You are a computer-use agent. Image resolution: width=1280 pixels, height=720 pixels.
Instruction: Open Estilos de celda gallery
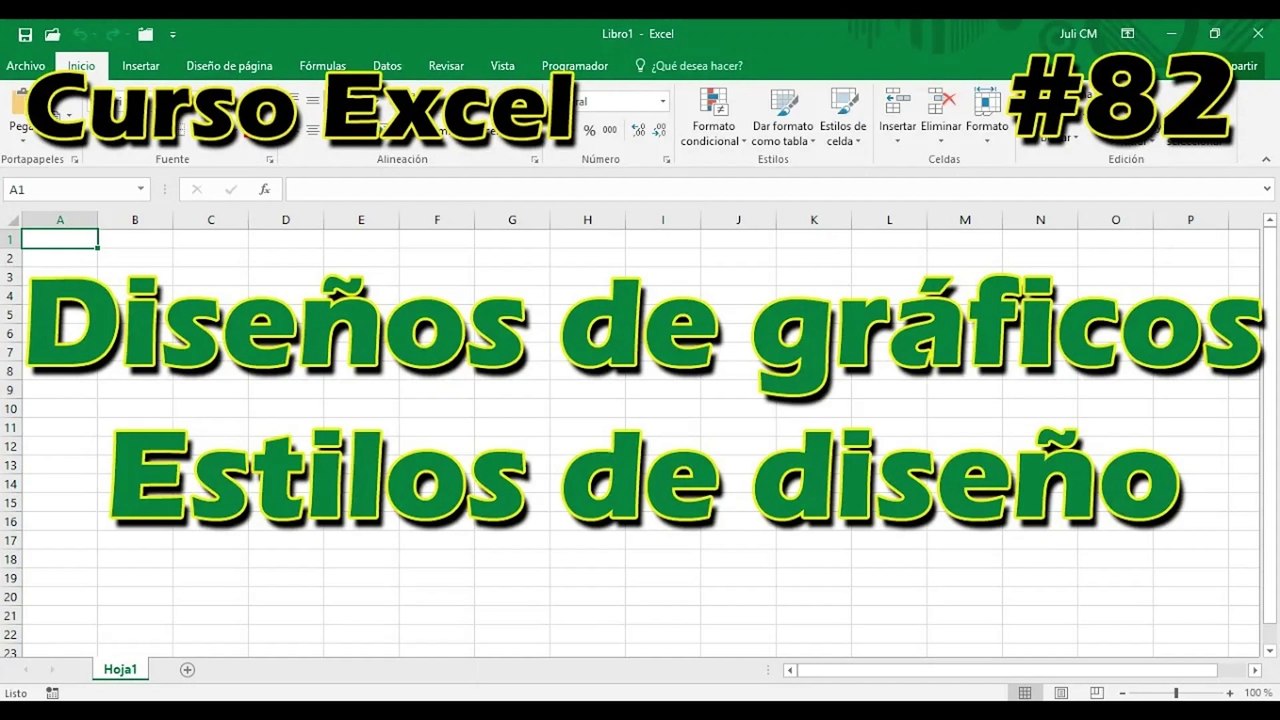point(843,118)
